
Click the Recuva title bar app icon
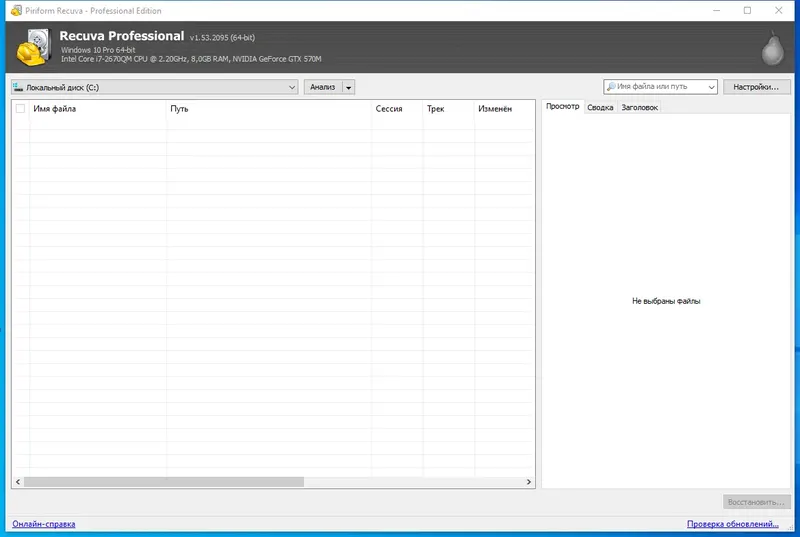pos(16,10)
